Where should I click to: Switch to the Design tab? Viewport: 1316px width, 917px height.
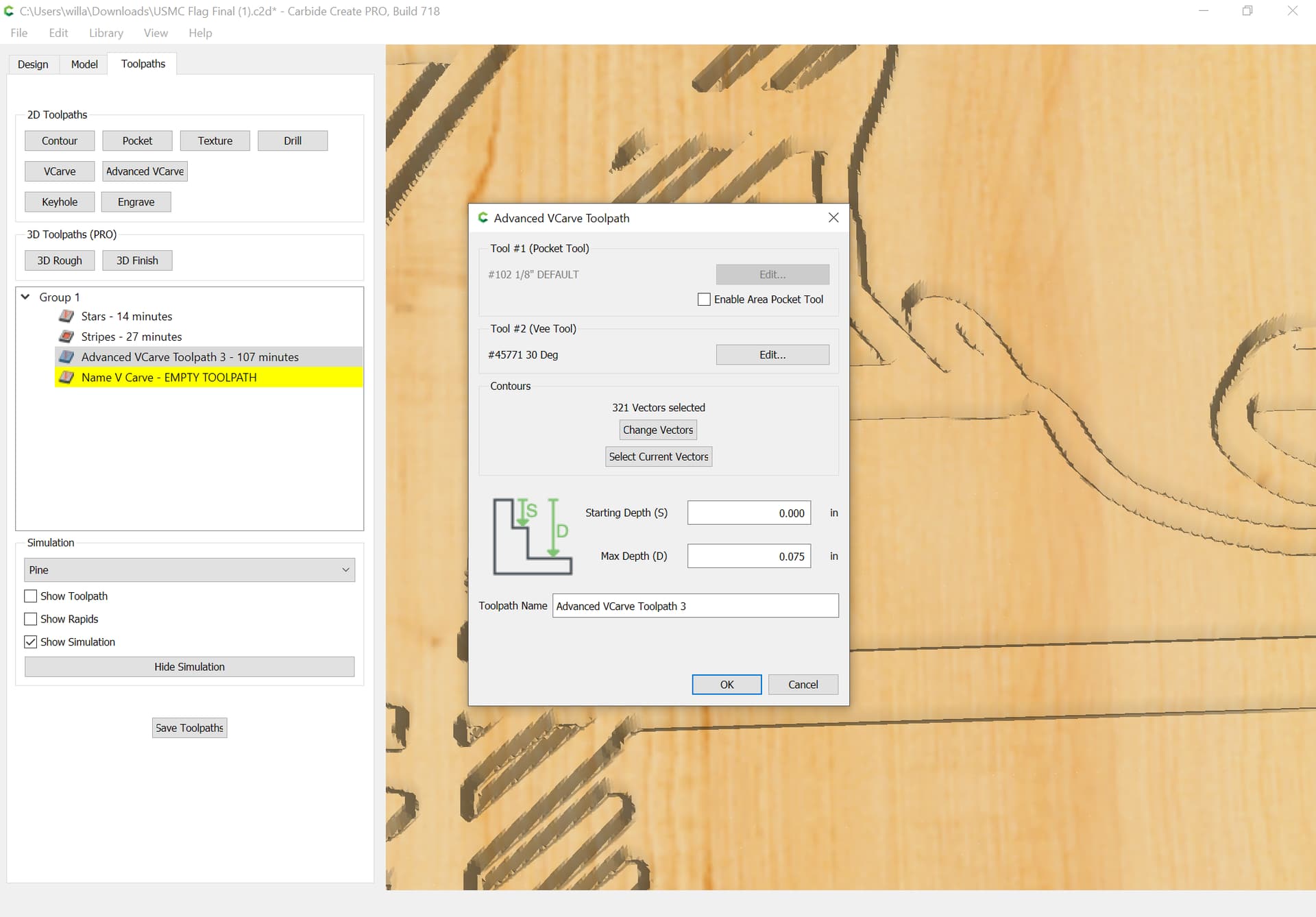coord(33,64)
